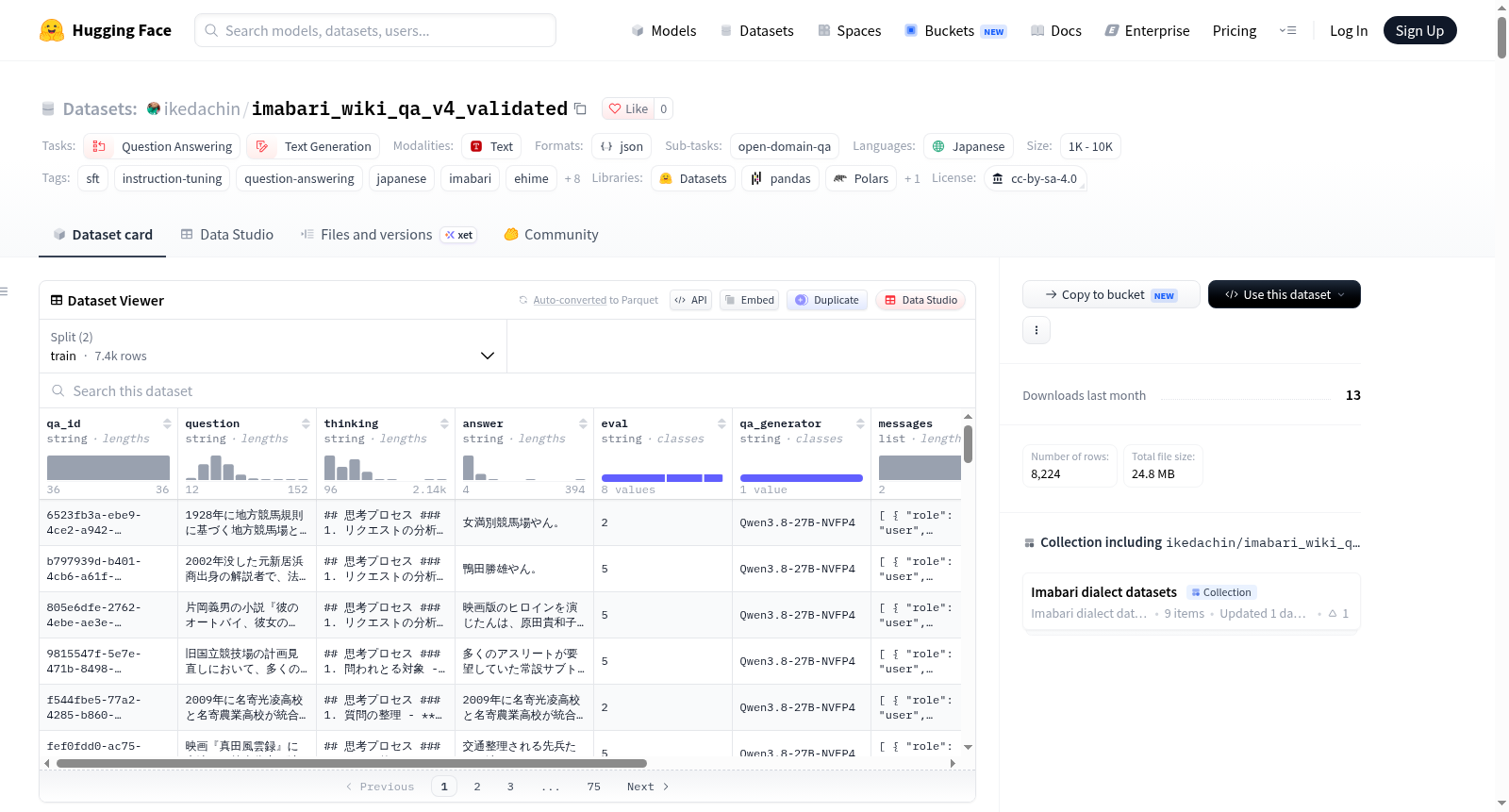The width and height of the screenshot is (1509, 812).
Task: Focus the Search this dataset field
Action: point(507,390)
